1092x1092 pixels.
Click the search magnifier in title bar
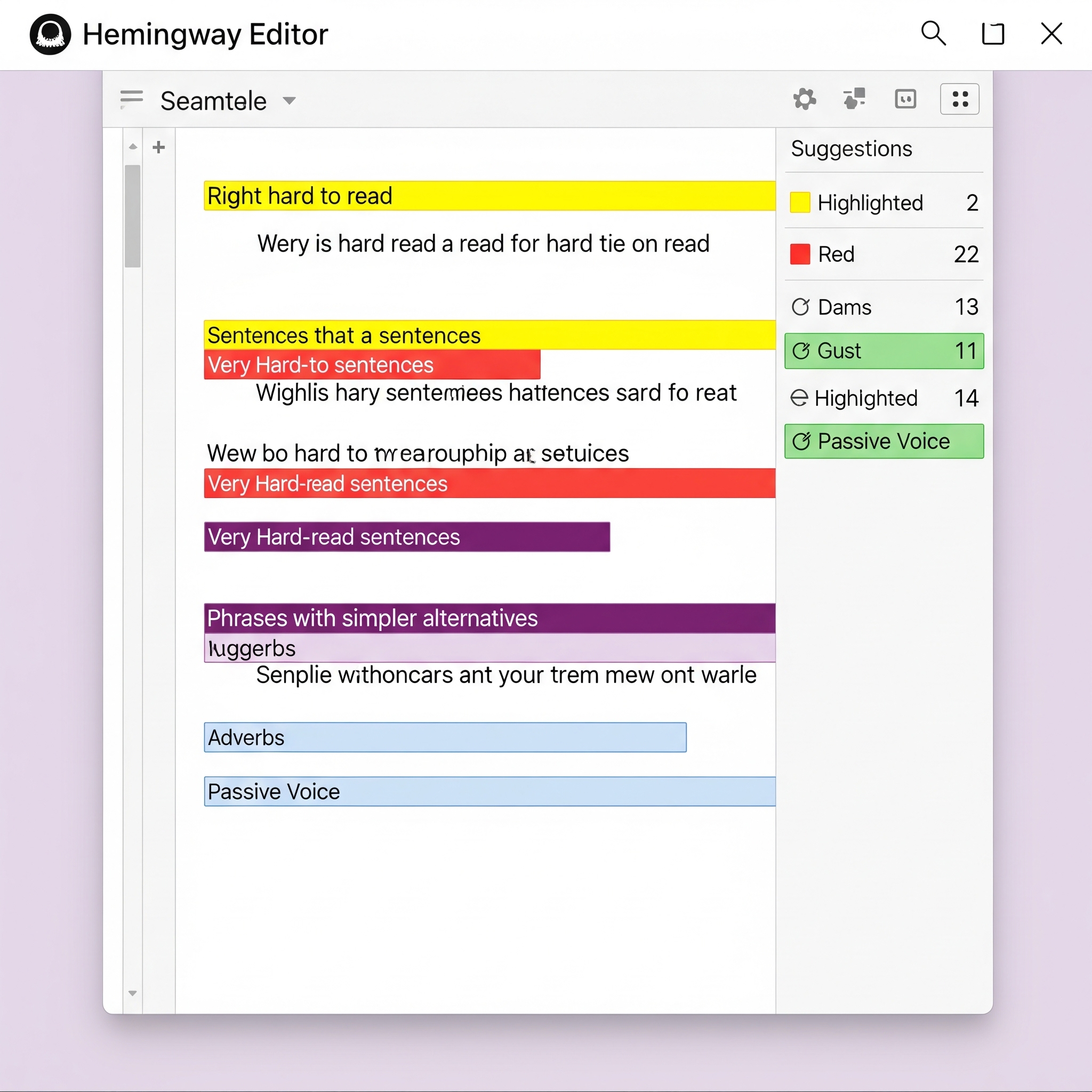tap(933, 34)
